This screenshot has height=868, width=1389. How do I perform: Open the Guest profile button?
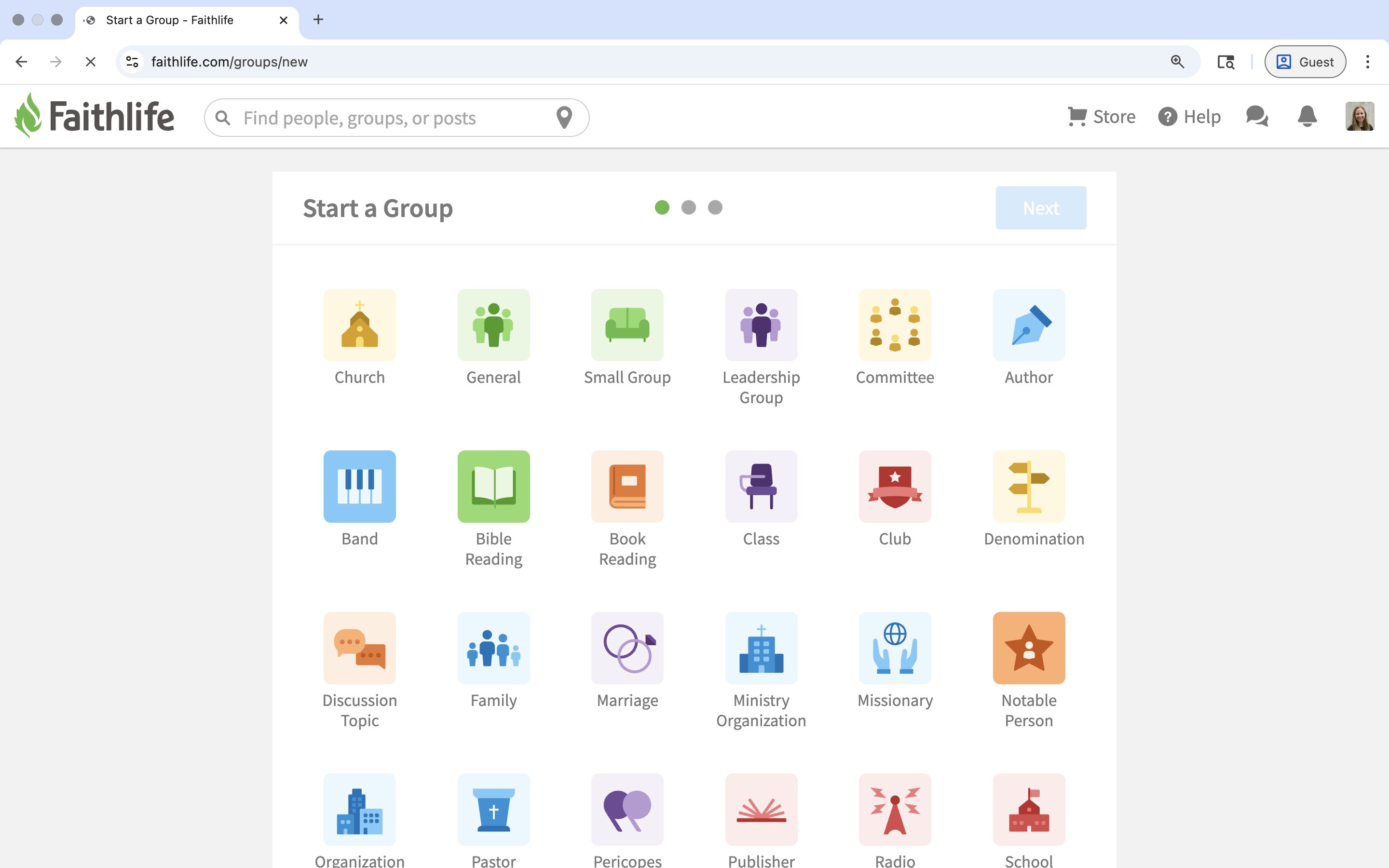click(x=1305, y=61)
